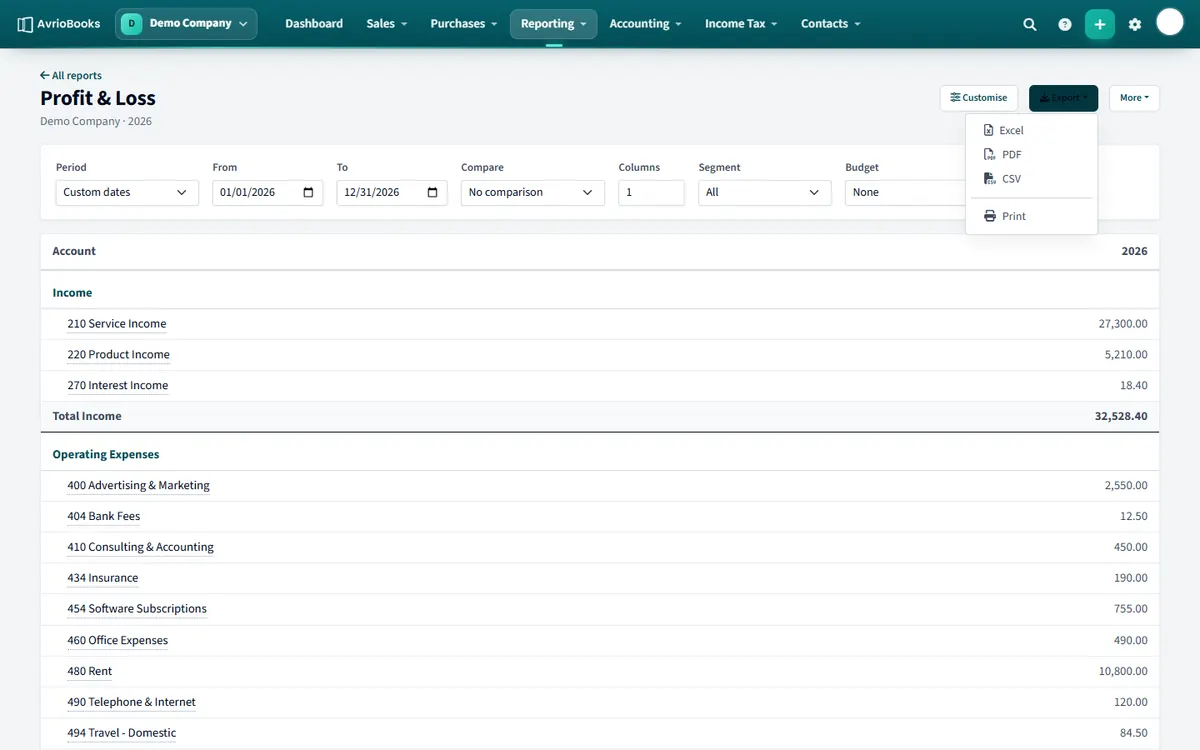Choose Print from the Export menu
This screenshot has width=1200, height=750.
(x=1031, y=216)
